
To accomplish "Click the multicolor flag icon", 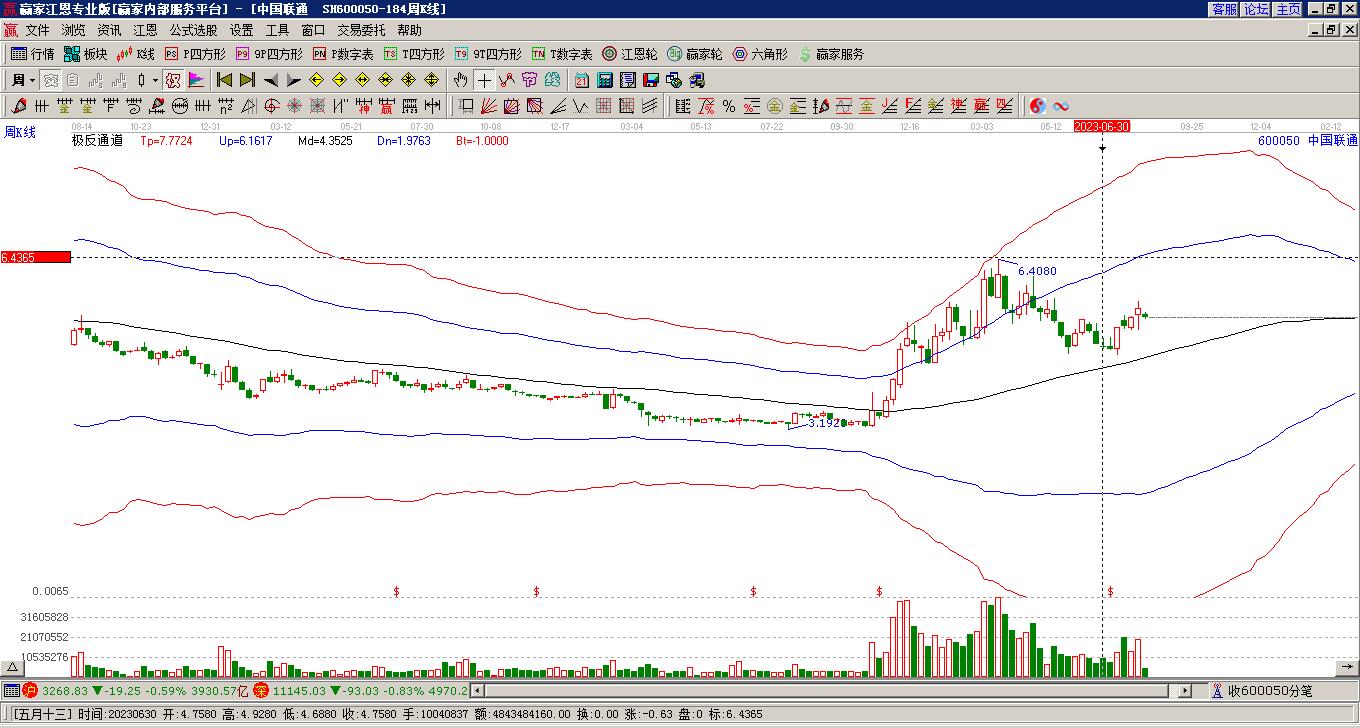I will tap(196, 80).
